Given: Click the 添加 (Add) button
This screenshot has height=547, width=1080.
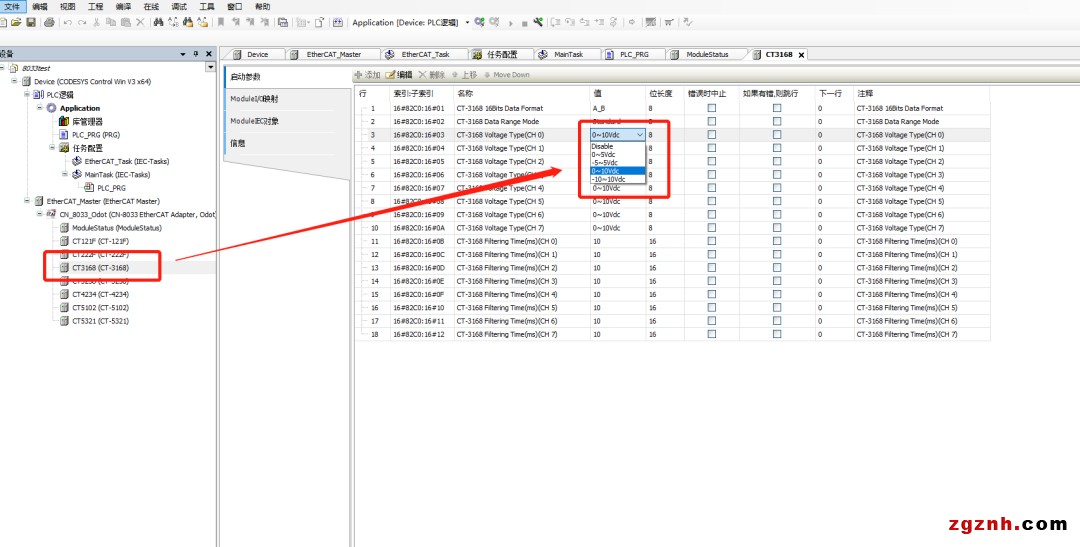Looking at the screenshot, I should click(367, 75).
